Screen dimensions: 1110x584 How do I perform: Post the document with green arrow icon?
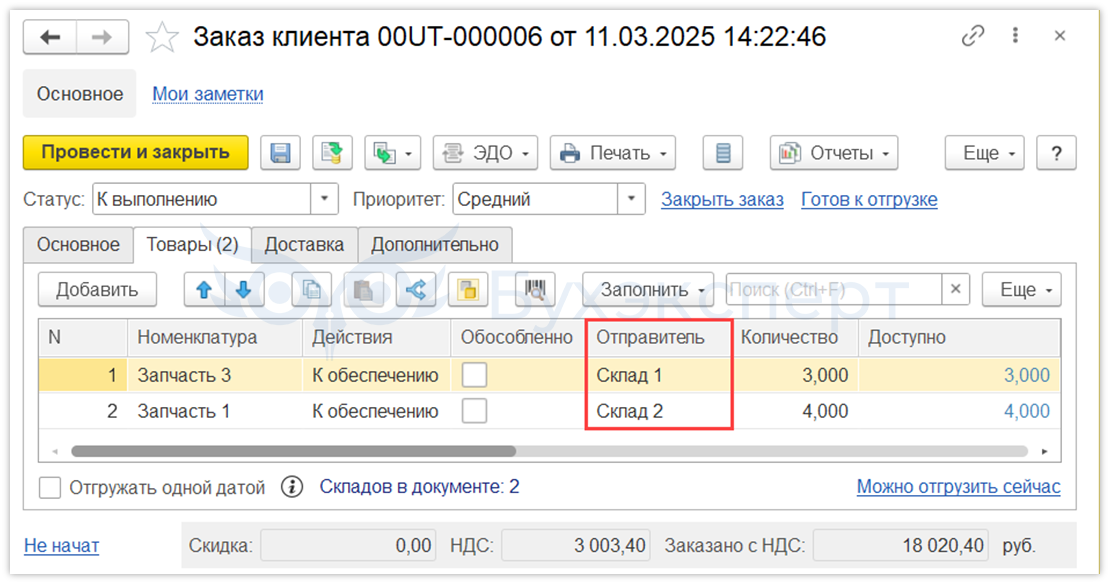pyautogui.click(x=332, y=153)
